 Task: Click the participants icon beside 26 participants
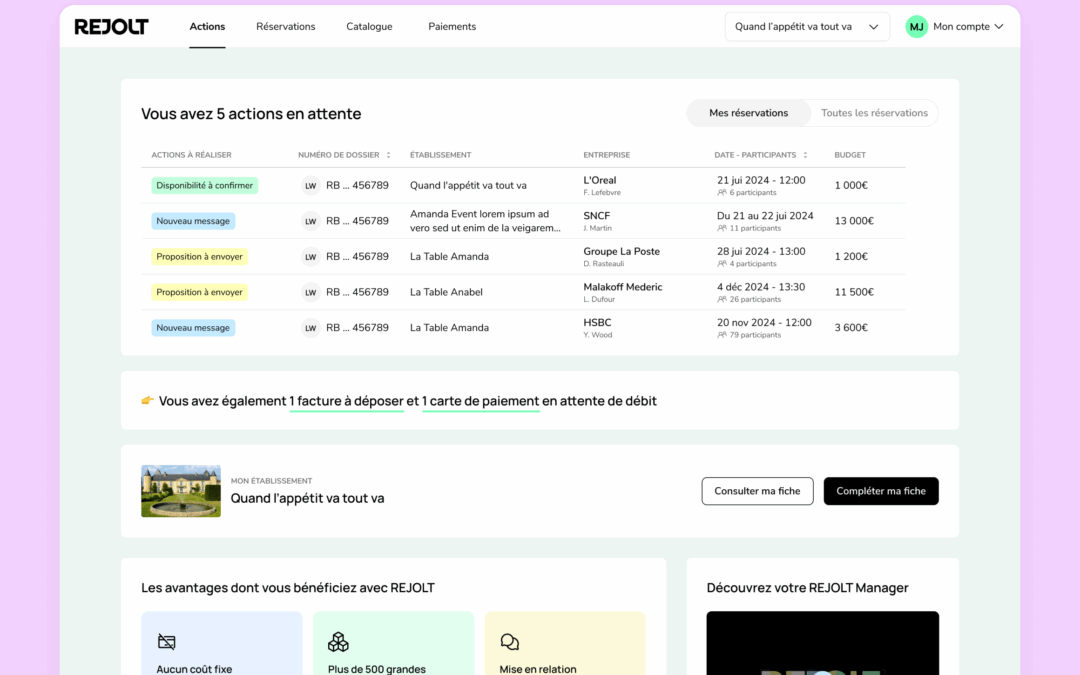coord(722,300)
